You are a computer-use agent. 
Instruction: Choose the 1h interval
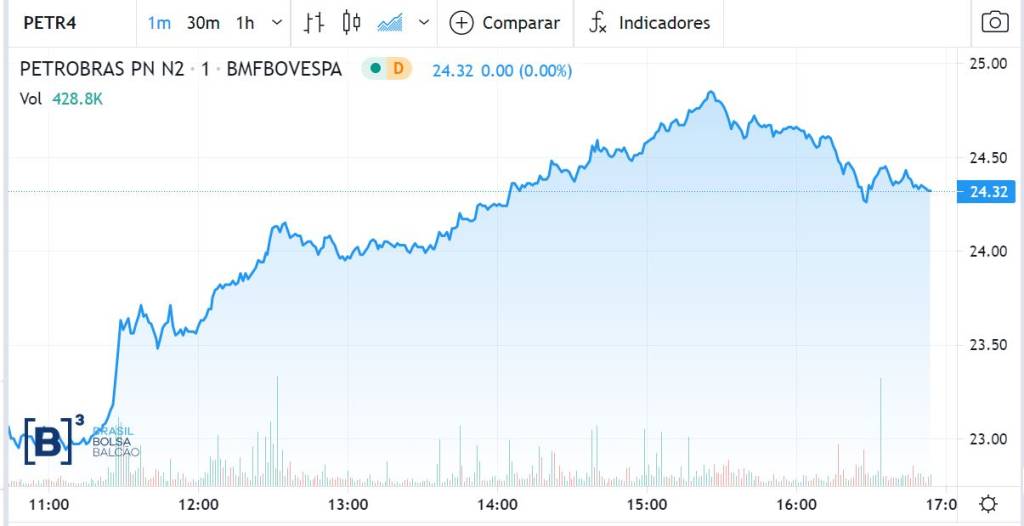click(245, 22)
